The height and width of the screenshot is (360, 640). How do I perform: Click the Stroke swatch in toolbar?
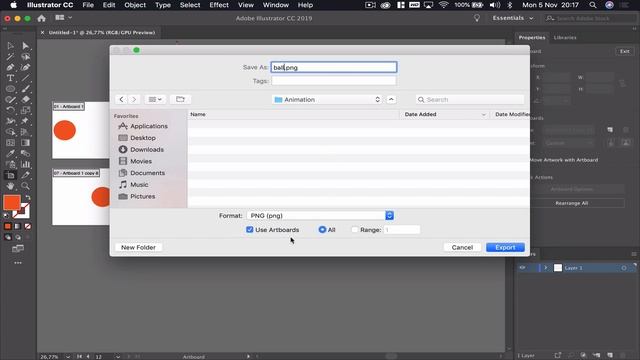pos(22,211)
